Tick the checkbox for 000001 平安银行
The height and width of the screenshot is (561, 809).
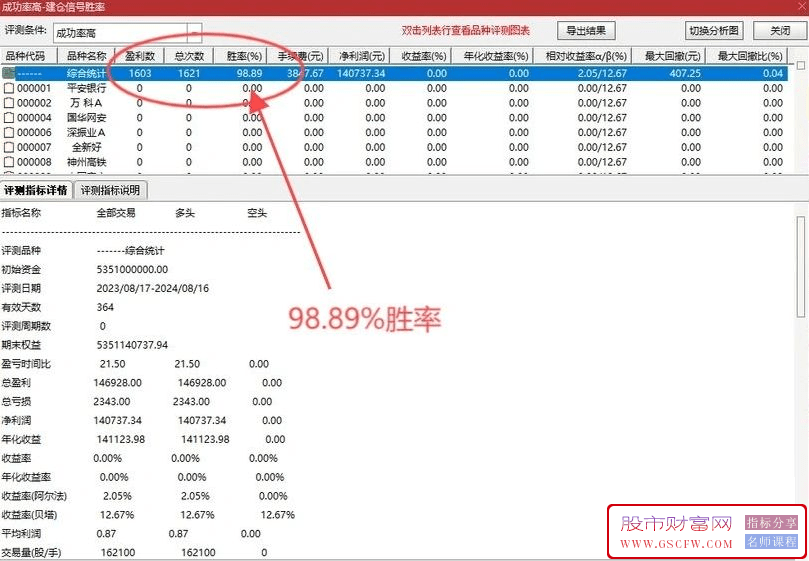pos(8,88)
